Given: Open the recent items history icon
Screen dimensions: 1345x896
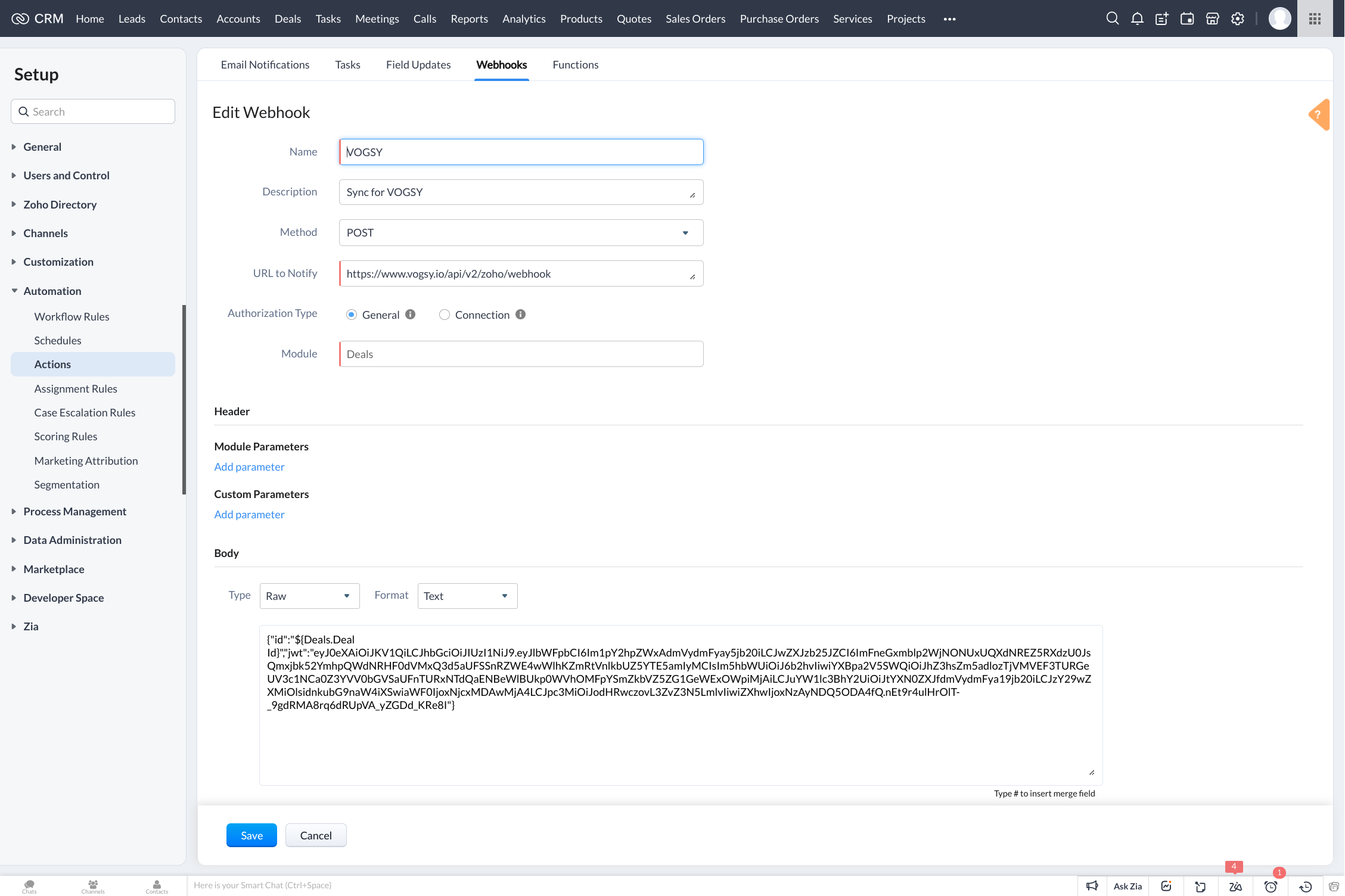Looking at the screenshot, I should coord(1305,886).
